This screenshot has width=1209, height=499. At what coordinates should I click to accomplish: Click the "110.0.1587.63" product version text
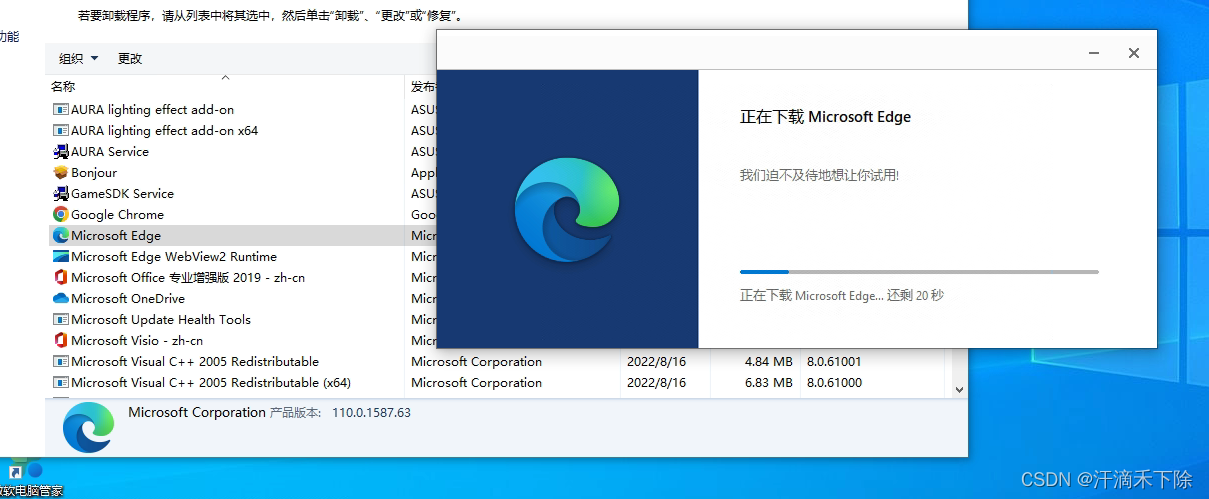371,413
